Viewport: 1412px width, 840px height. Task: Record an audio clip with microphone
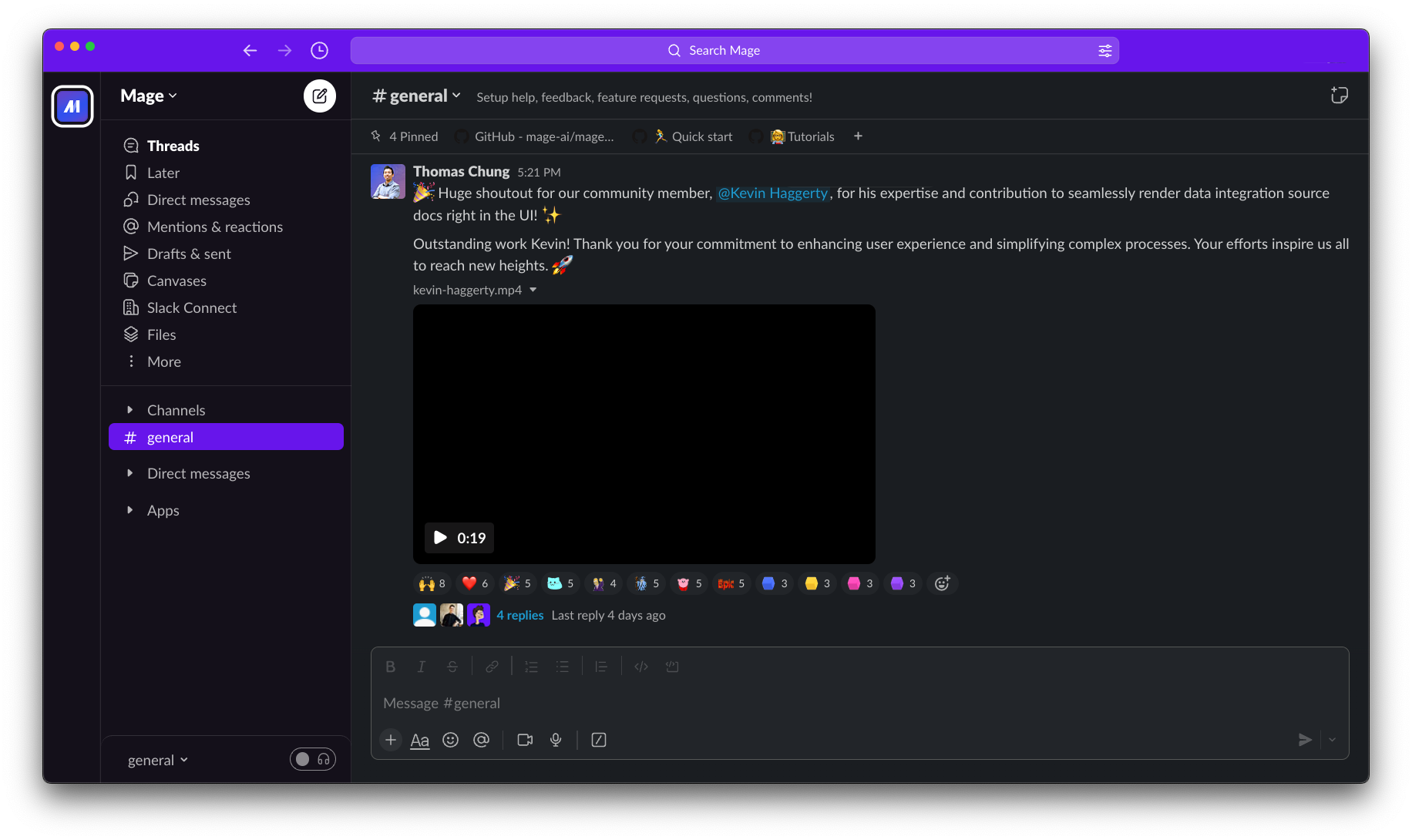click(556, 740)
